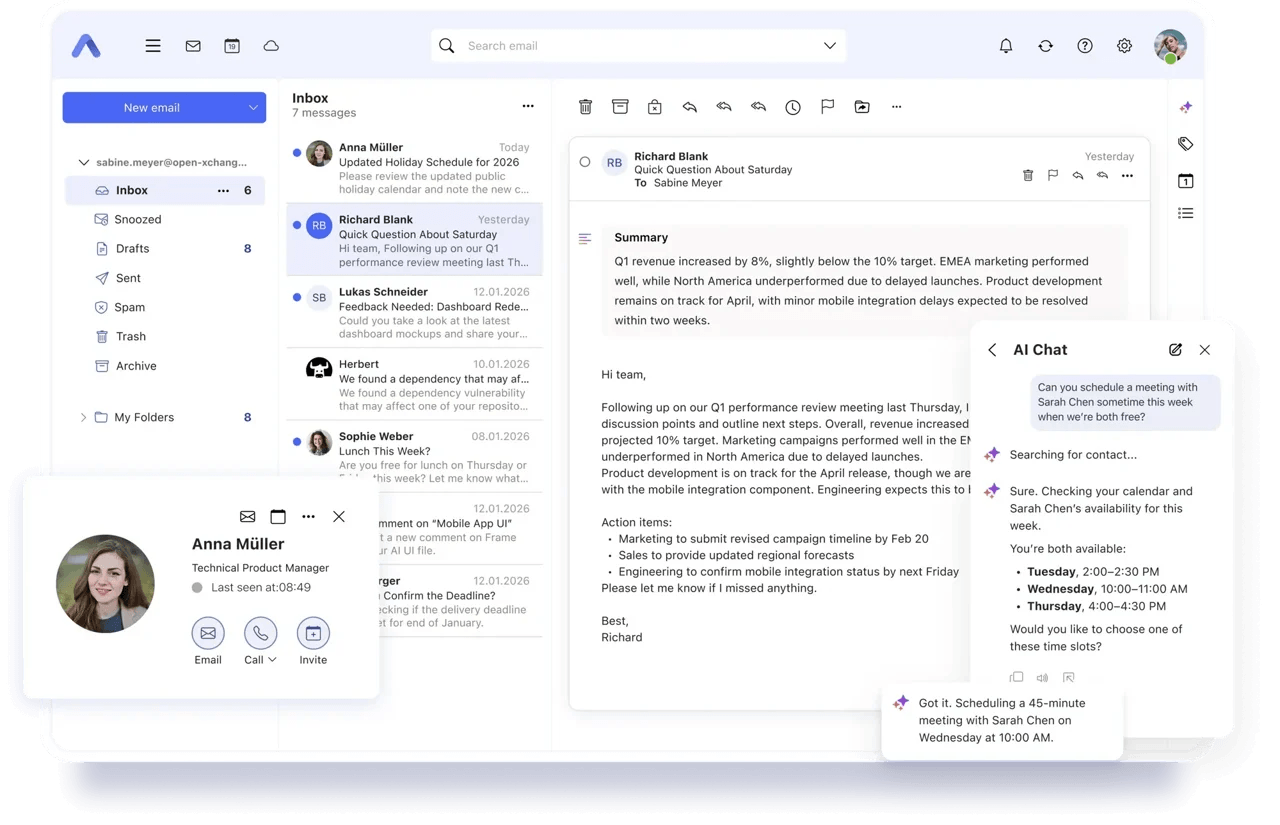Viewport: 1280px width, 825px height.
Task: Archive the email from toolbar
Action: [620, 107]
